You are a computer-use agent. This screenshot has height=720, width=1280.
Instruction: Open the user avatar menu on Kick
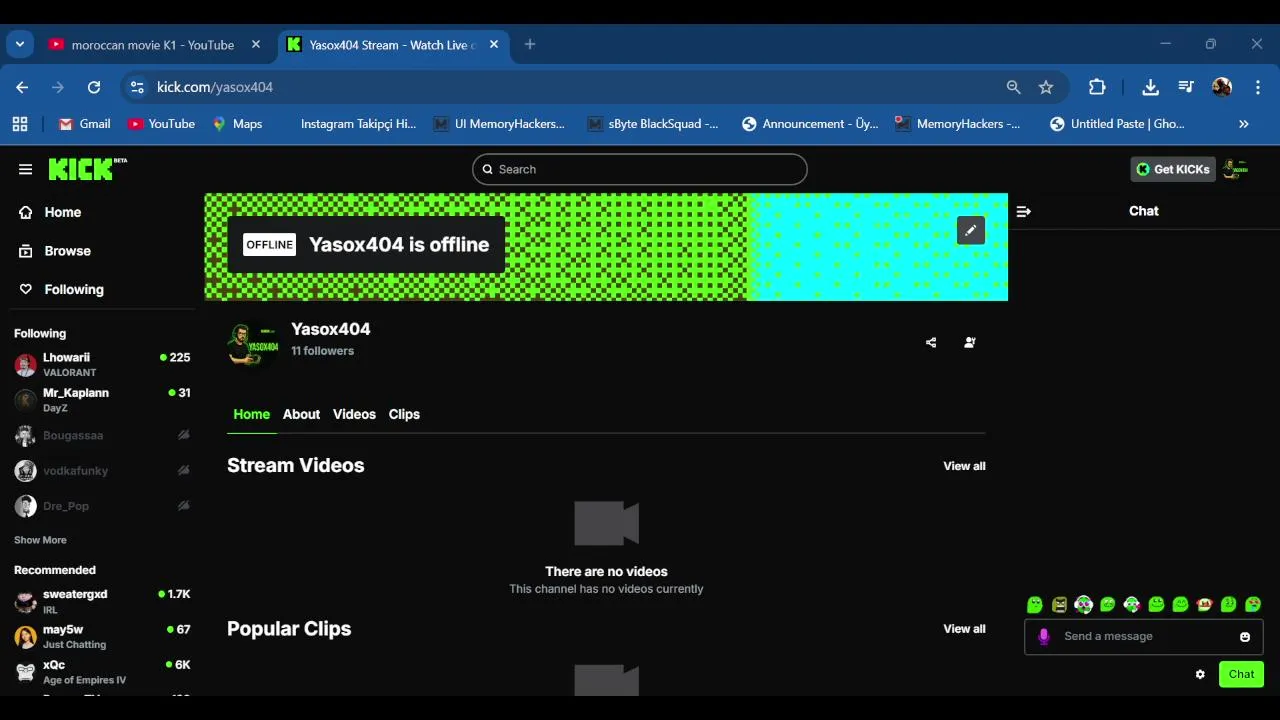click(x=1236, y=169)
